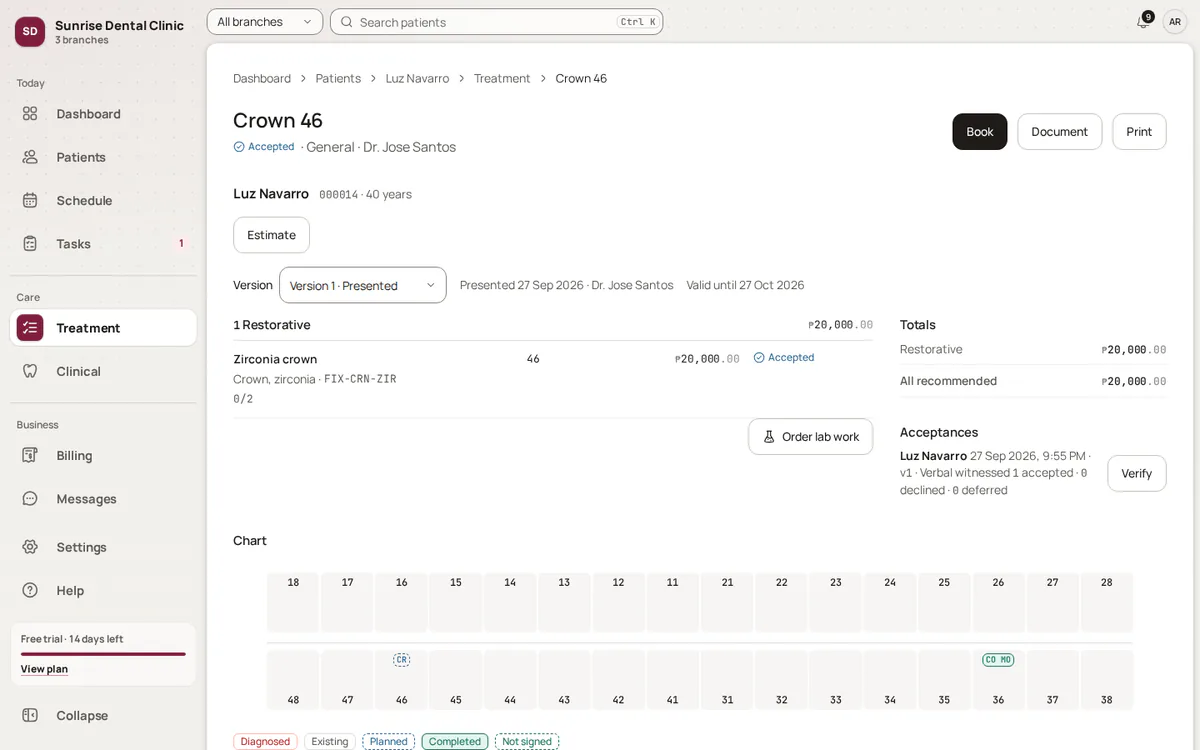
Task: Click the Zirconia crown row title
Action: click(275, 359)
